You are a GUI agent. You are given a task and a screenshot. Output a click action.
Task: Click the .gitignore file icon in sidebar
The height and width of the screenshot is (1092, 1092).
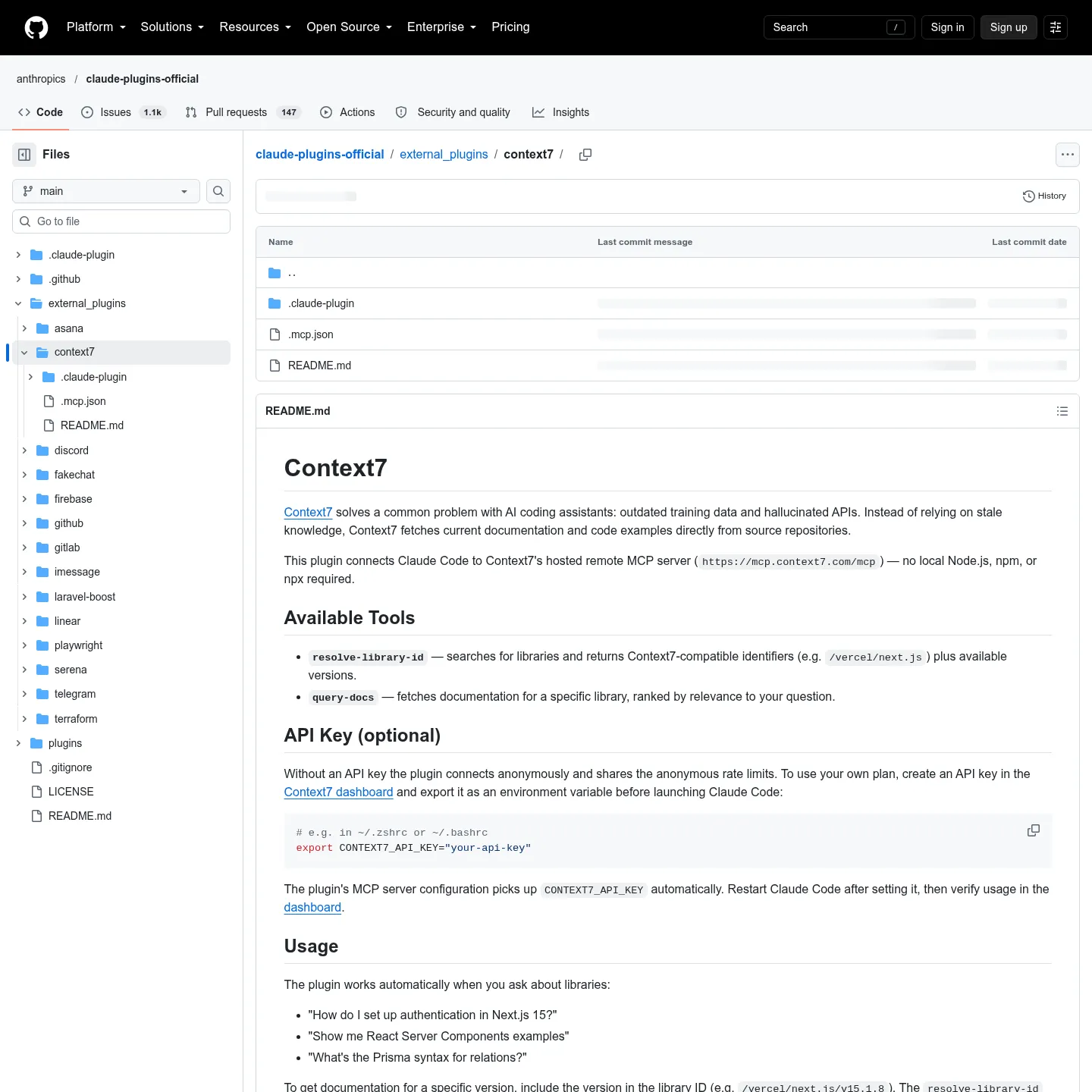click(36, 767)
